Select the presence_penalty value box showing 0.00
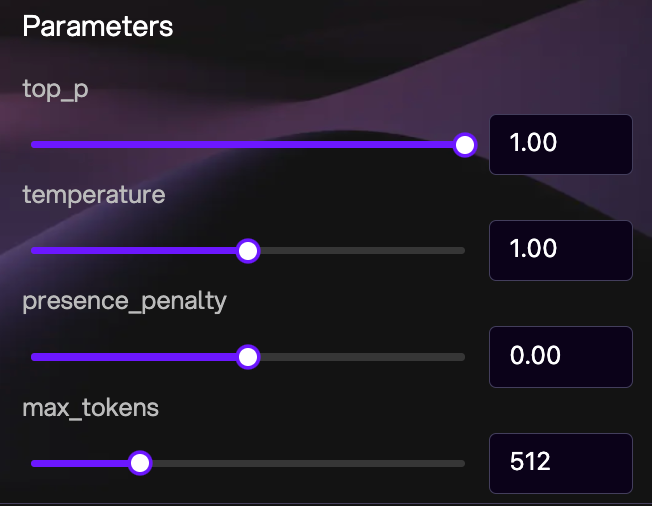Image resolution: width=652 pixels, height=506 pixels. tap(560, 356)
